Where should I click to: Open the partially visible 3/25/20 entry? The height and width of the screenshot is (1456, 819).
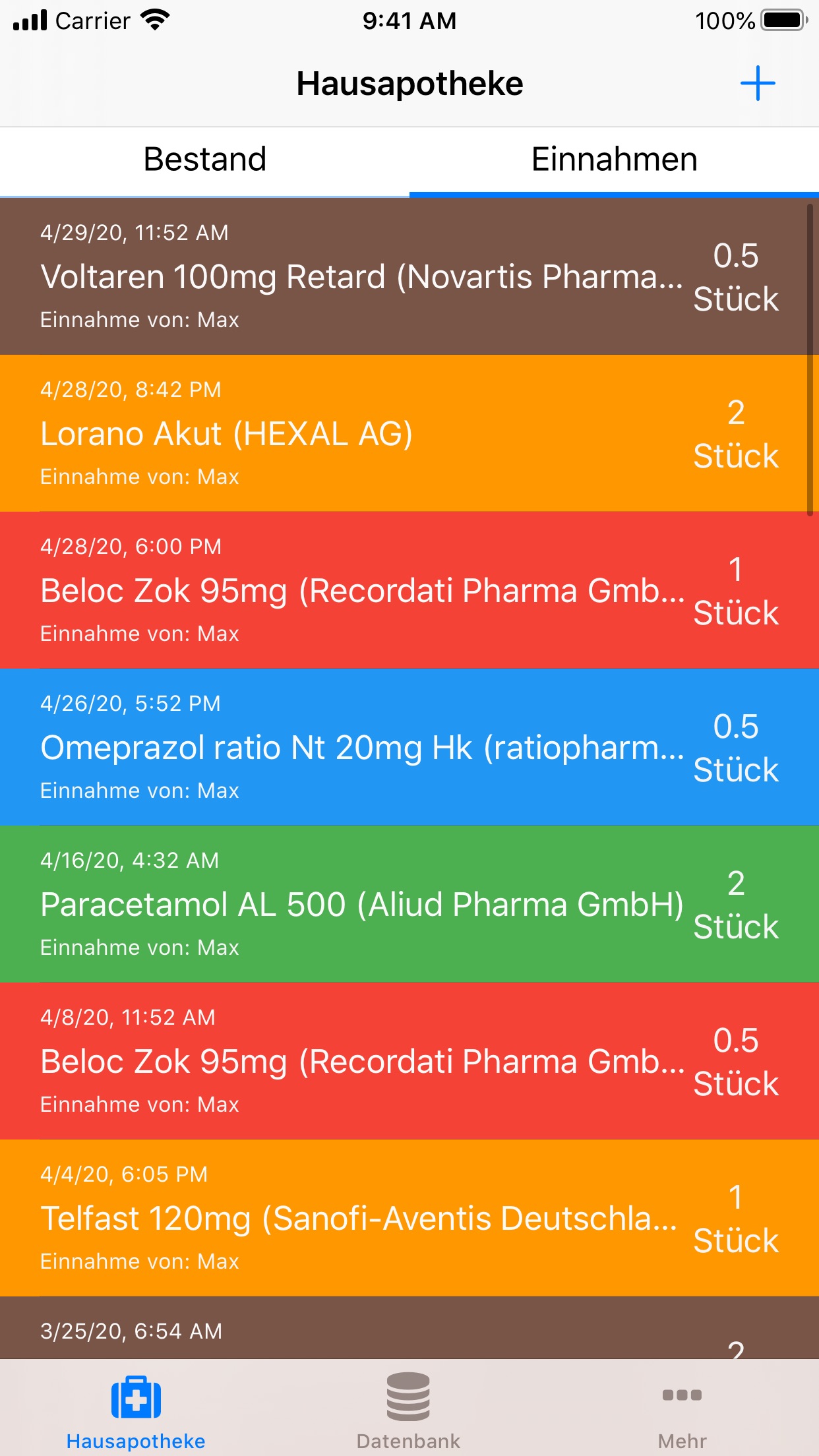[409, 1327]
